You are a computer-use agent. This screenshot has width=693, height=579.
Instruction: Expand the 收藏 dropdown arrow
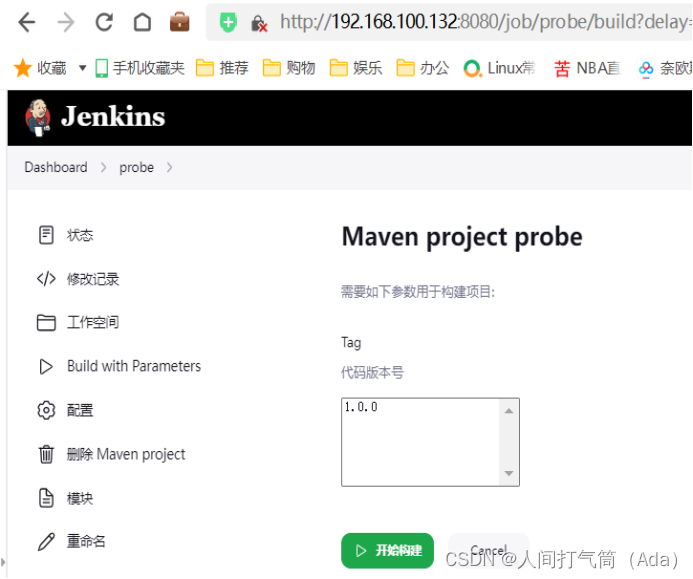82,68
